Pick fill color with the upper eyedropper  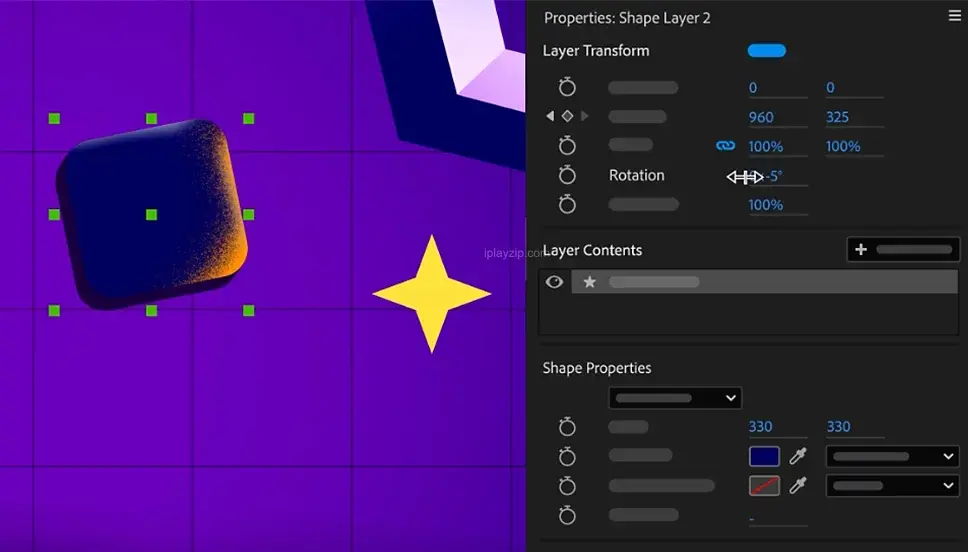(797, 456)
